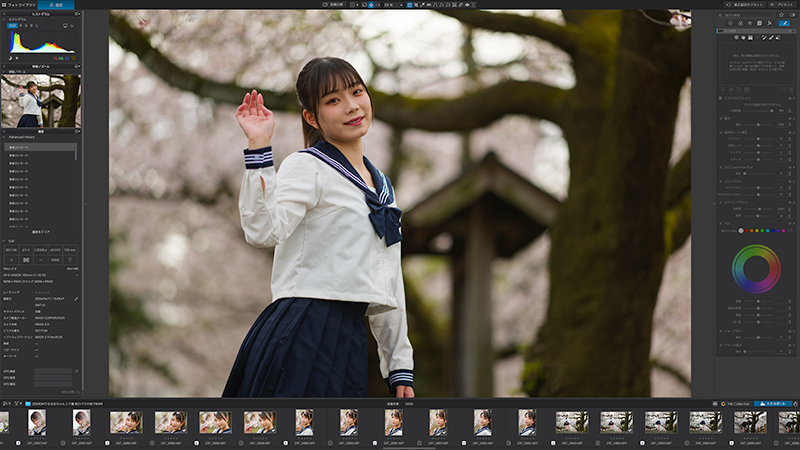This screenshot has width=800, height=450.
Task: Click the Fit-to-screen zoom icon
Action: [371, 5]
